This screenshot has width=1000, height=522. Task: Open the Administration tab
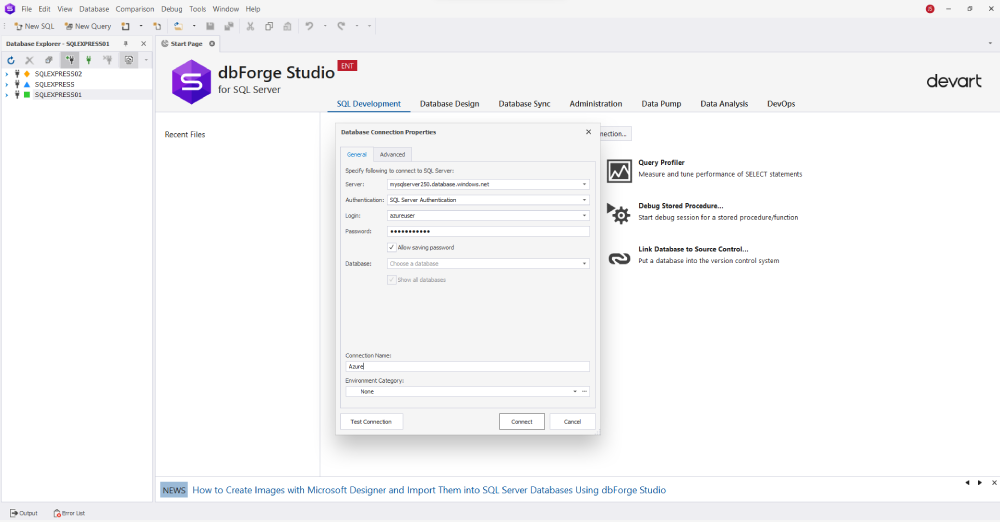point(596,103)
